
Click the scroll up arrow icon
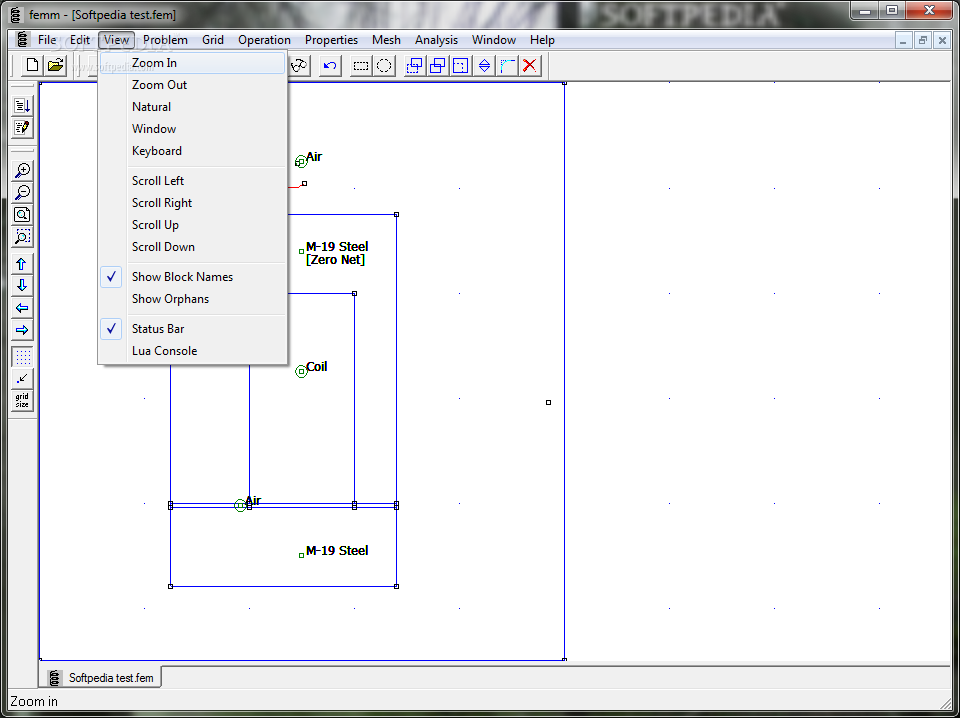coord(22,264)
